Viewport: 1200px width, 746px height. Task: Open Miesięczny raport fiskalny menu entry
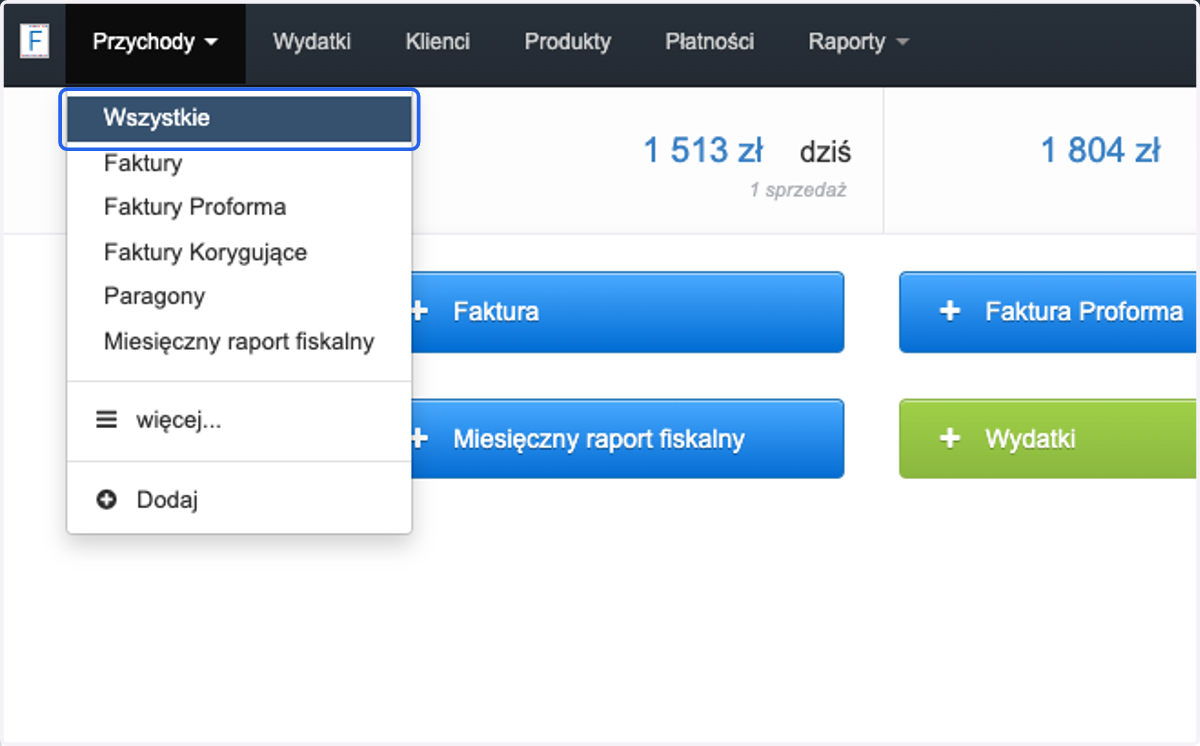click(x=239, y=341)
